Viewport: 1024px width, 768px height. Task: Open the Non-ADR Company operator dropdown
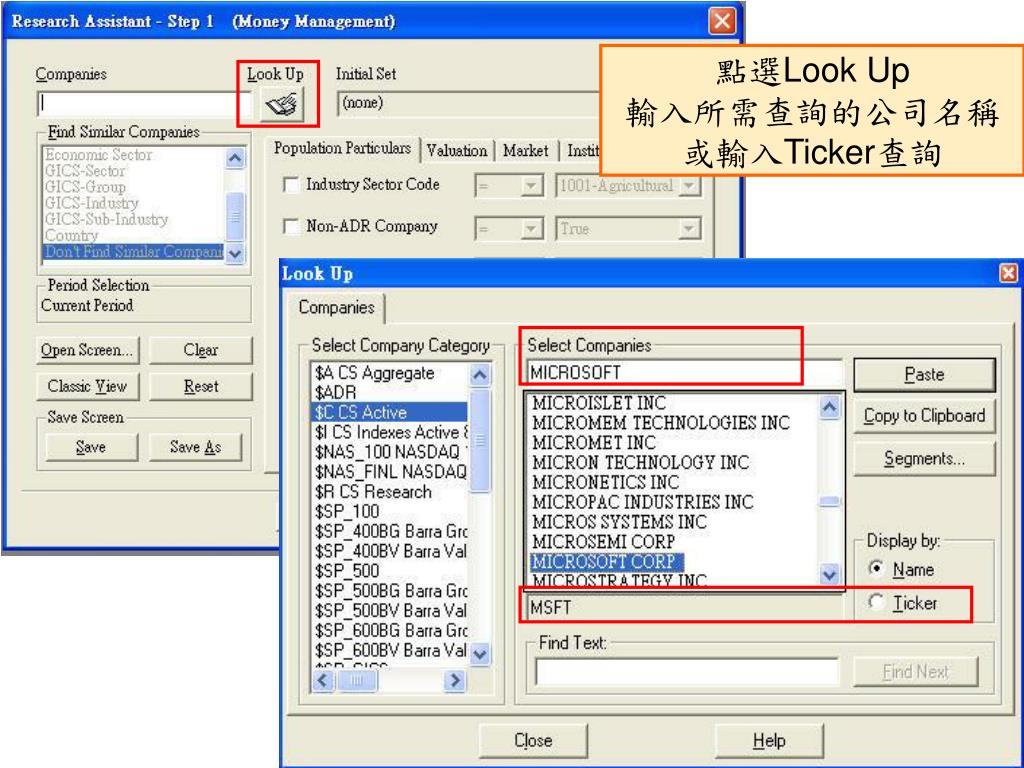[x=531, y=229]
